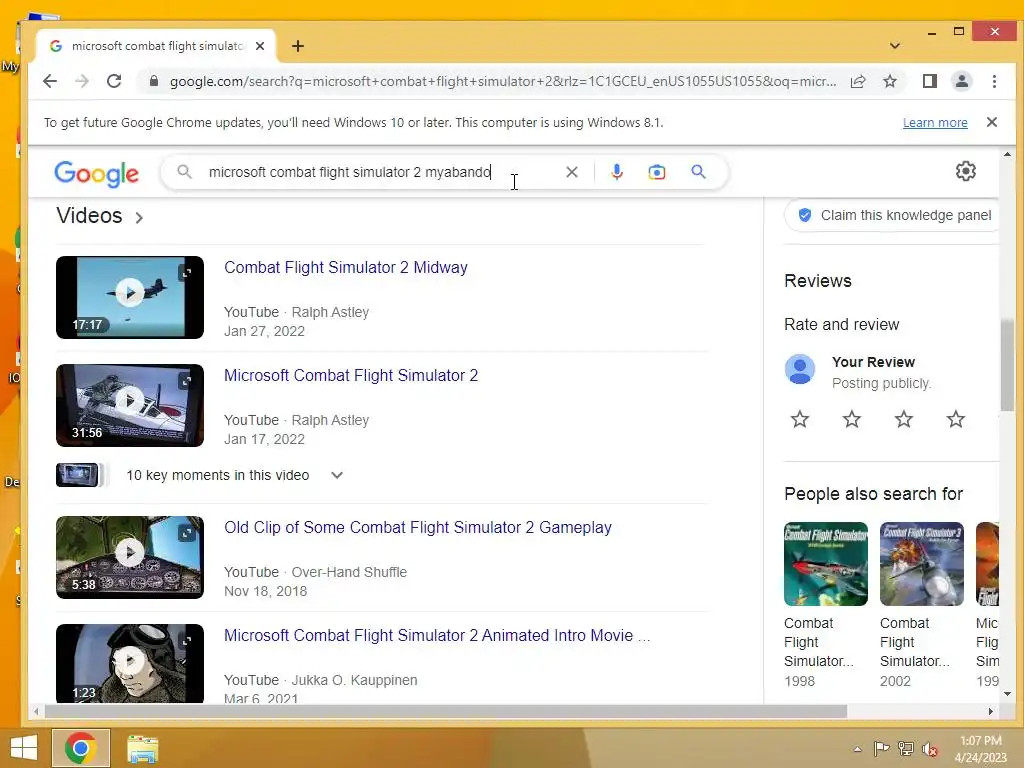Open the Windows Start button
This screenshot has height=768, width=1024.
(24, 748)
